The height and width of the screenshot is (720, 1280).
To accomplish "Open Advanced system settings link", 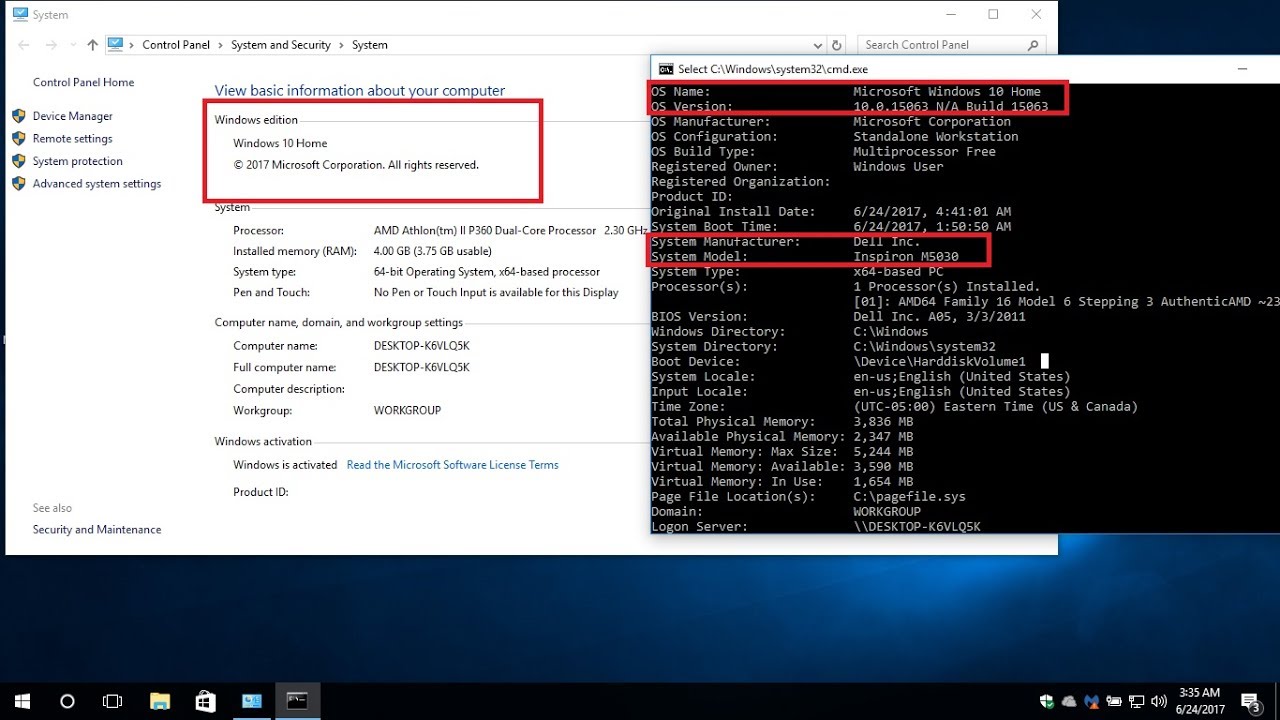I will pos(96,184).
